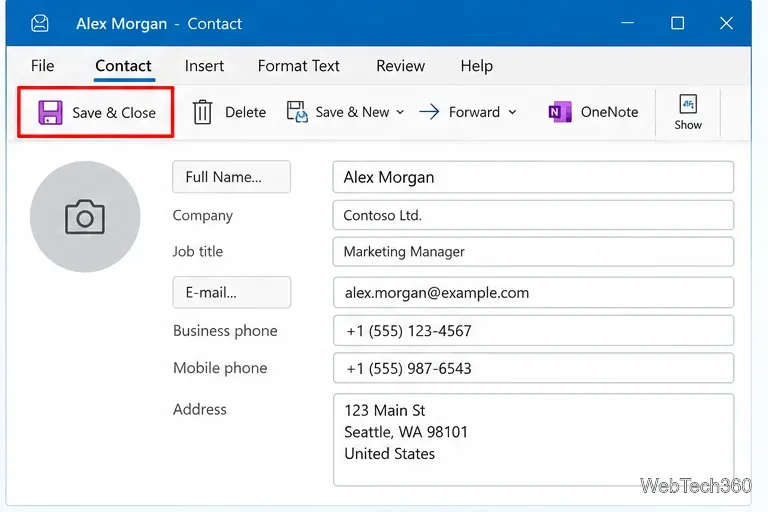Open the Forward dropdown chevron

tap(512, 112)
